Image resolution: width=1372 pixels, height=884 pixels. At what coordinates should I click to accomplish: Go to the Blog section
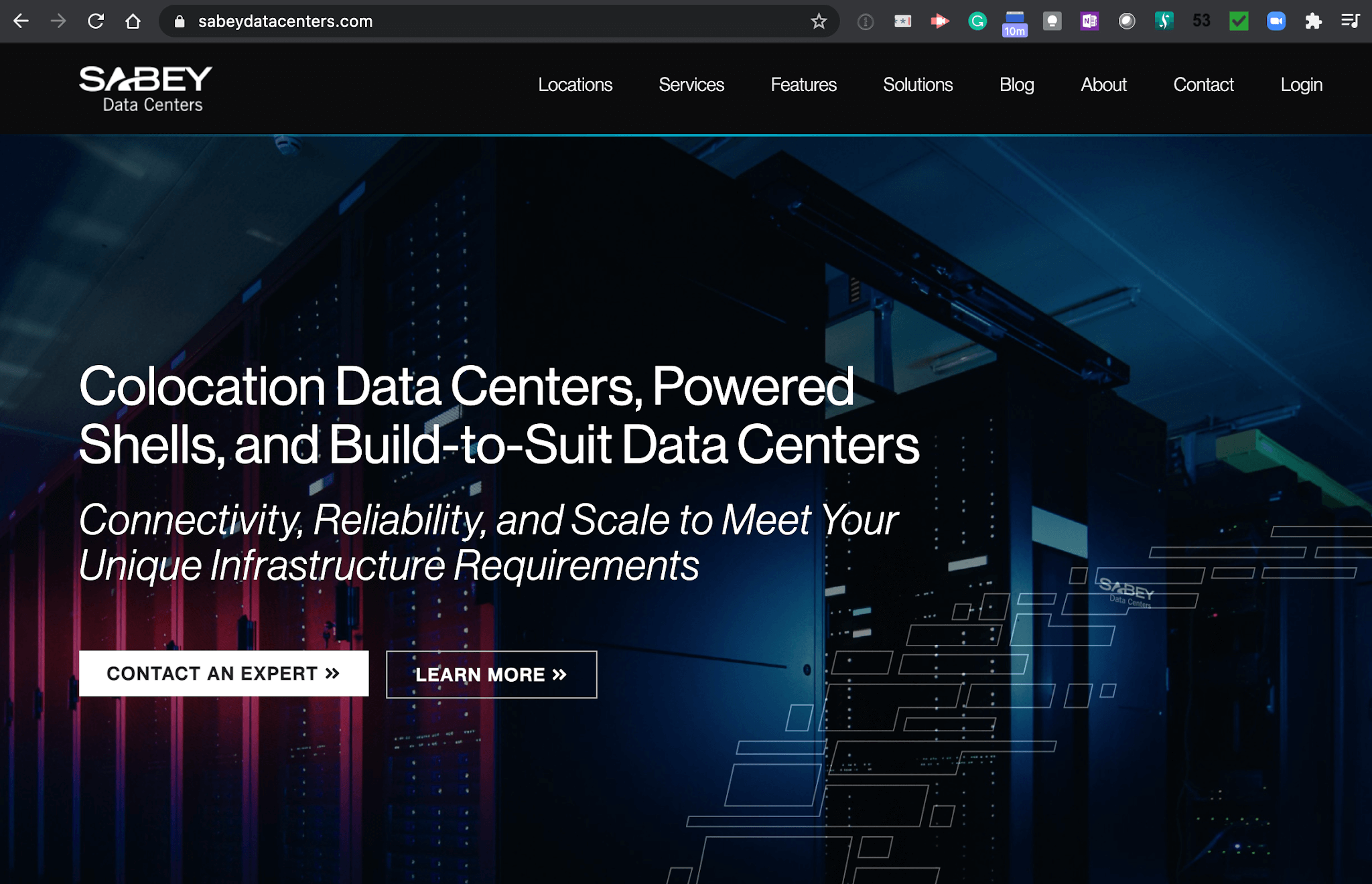click(1016, 85)
